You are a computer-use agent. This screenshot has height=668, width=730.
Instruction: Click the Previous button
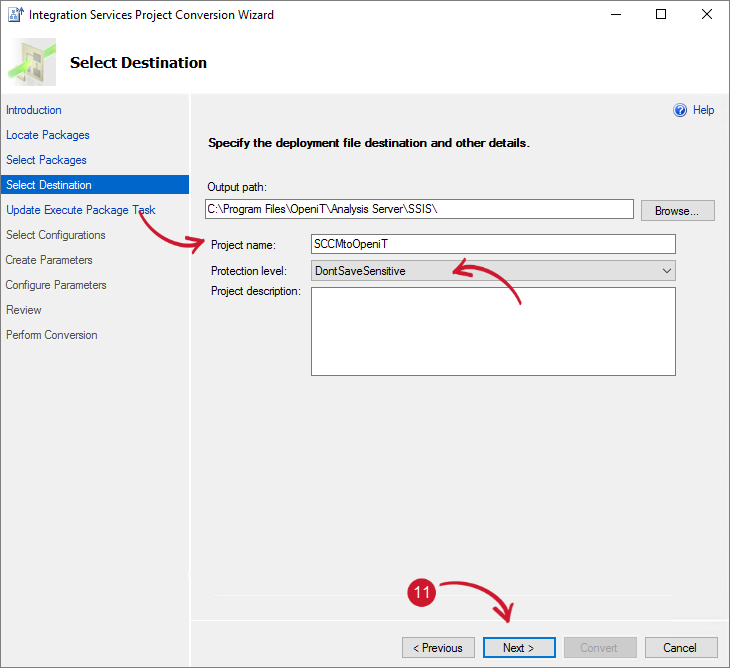pos(438,648)
